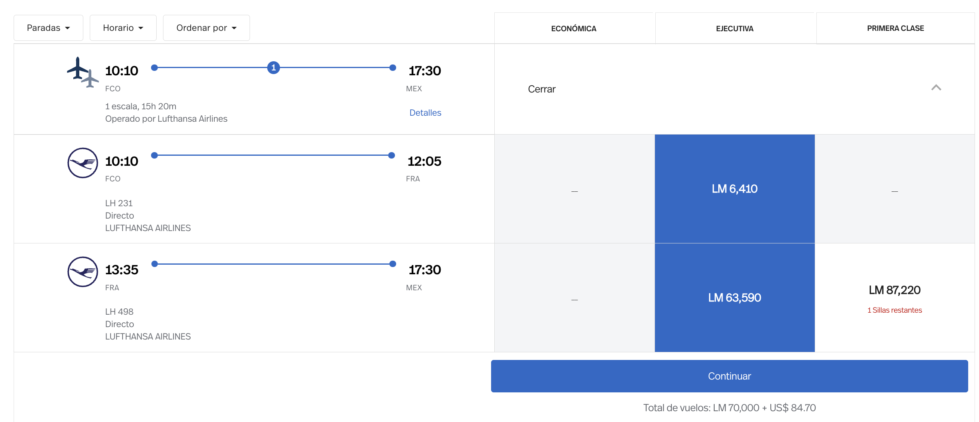The image size is (979, 422).
Task: Click the stopover circle marked 1
Action: (273, 67)
